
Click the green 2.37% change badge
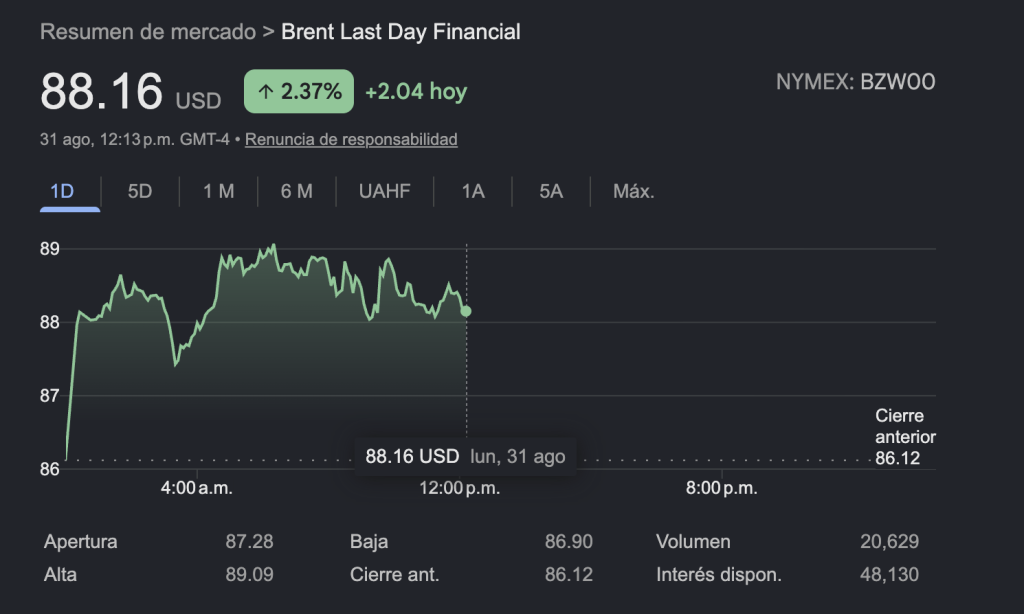click(x=299, y=91)
